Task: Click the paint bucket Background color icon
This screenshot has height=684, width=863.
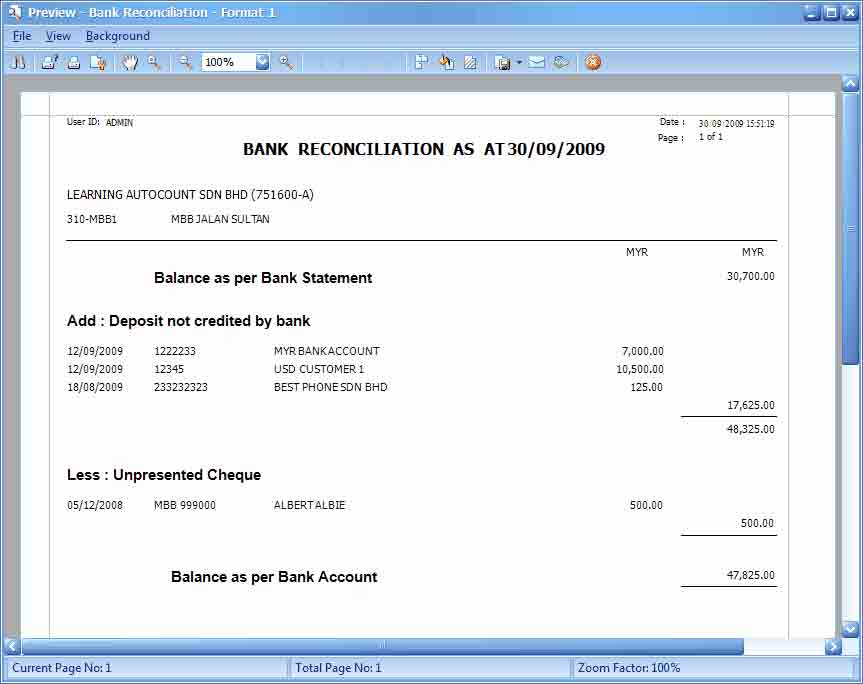Action: 446,63
